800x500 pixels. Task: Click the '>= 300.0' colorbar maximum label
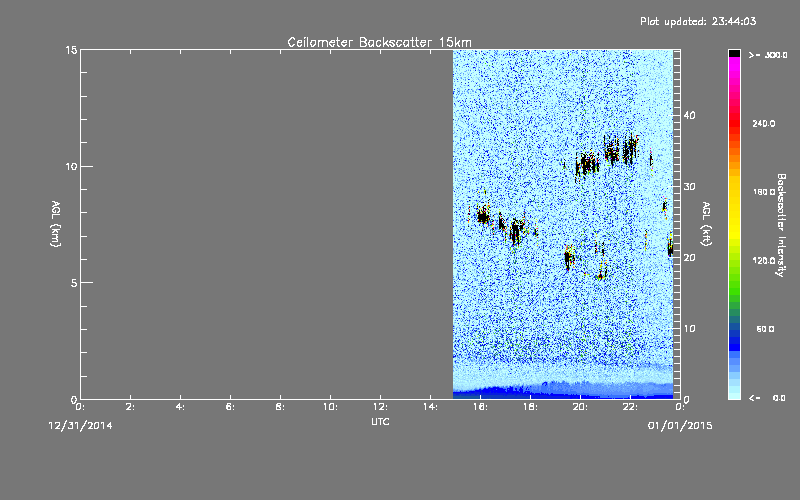point(767,55)
